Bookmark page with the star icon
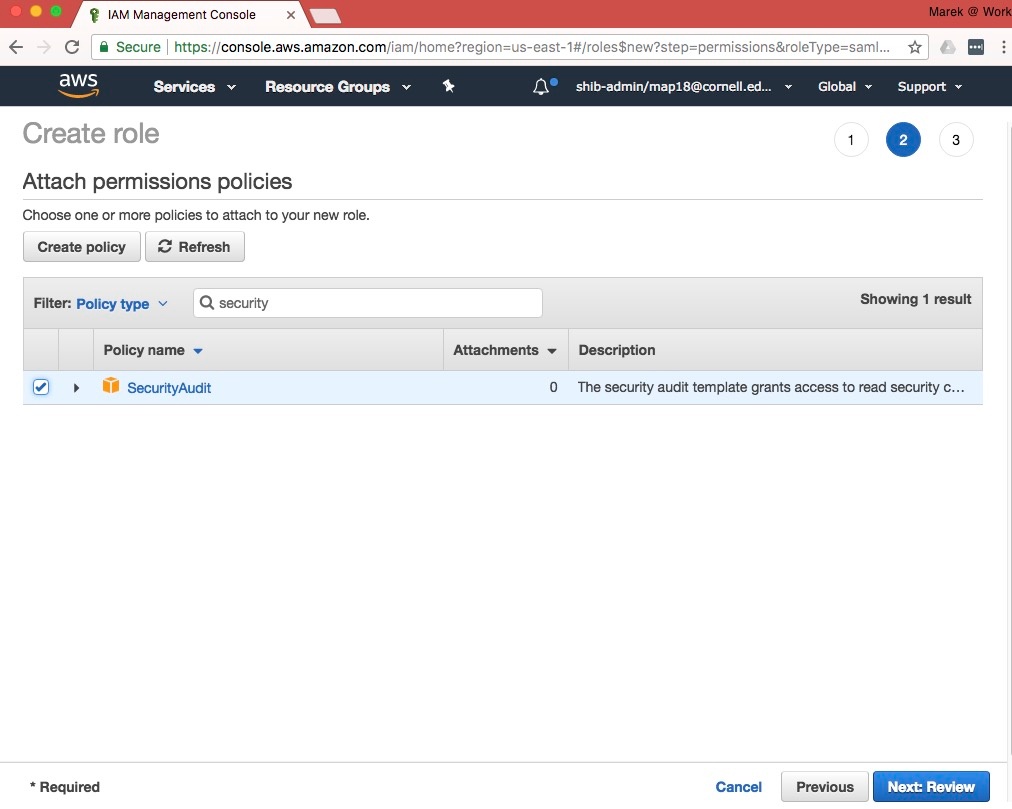Screen dimensions: 1012x809 914,47
